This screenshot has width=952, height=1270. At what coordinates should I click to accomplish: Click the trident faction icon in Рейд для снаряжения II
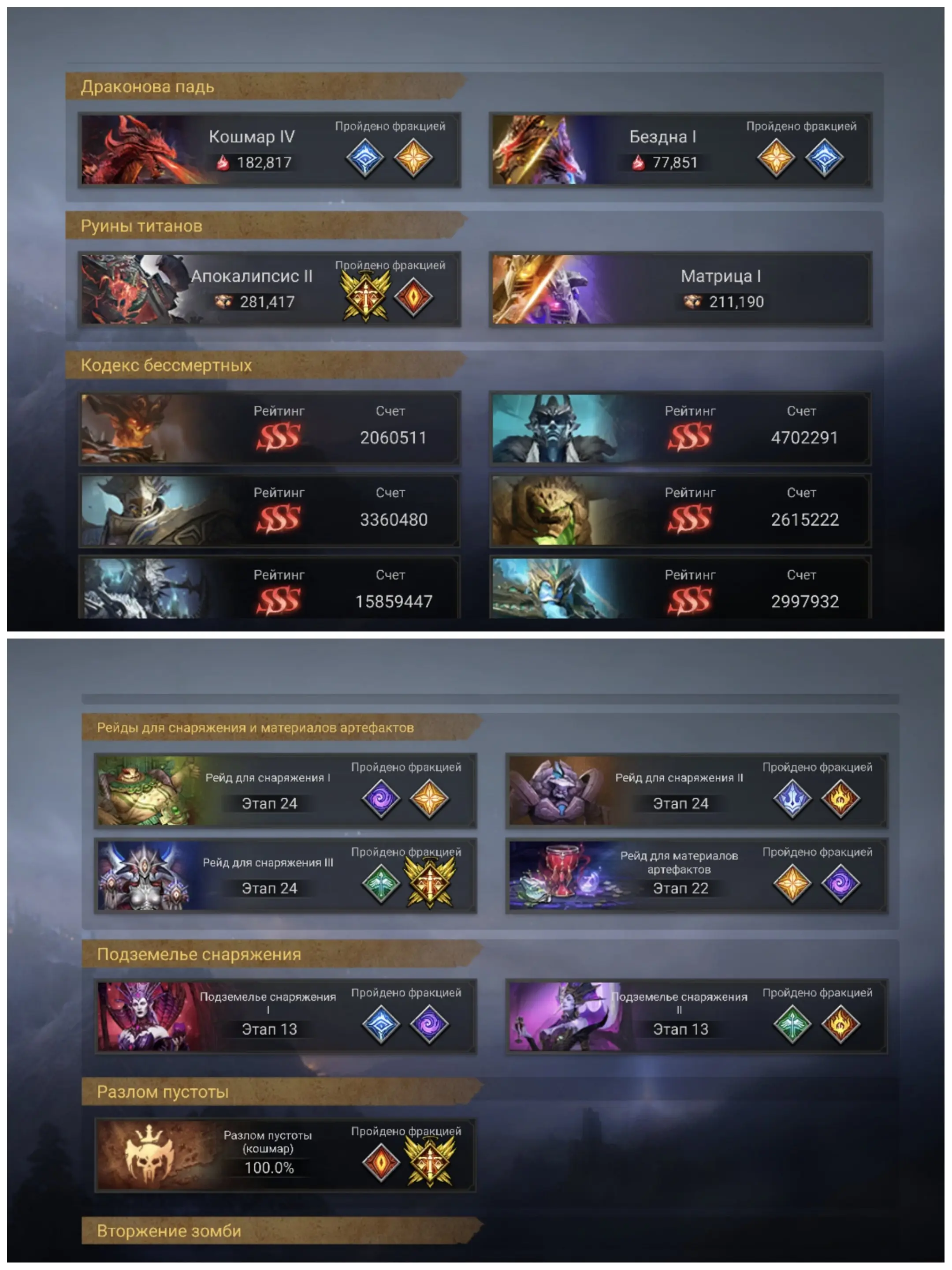click(792, 799)
